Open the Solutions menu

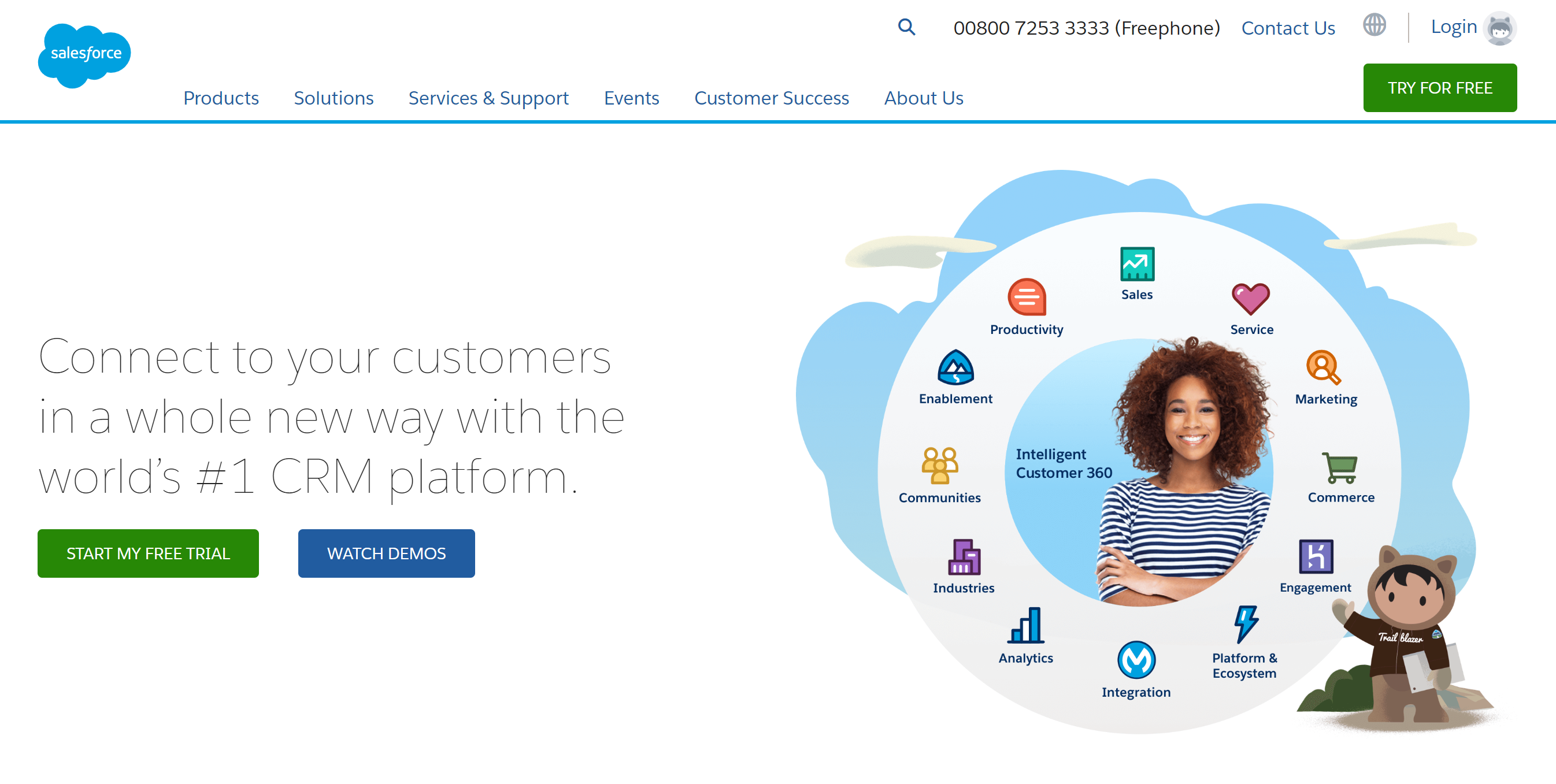tap(334, 98)
